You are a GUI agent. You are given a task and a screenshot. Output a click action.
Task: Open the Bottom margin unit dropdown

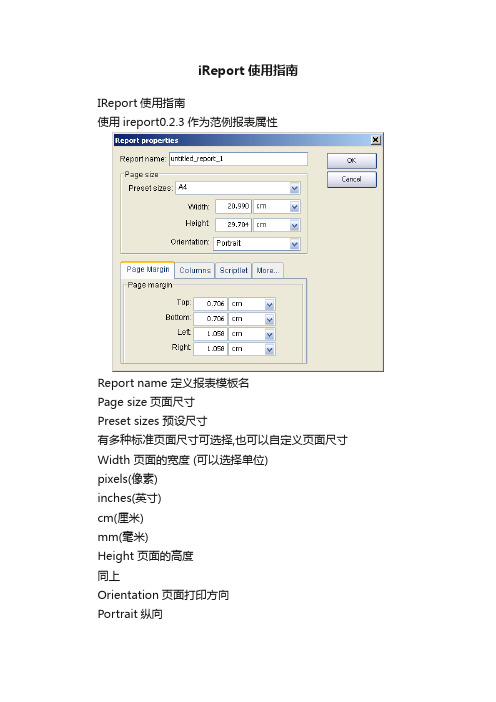click(x=252, y=319)
